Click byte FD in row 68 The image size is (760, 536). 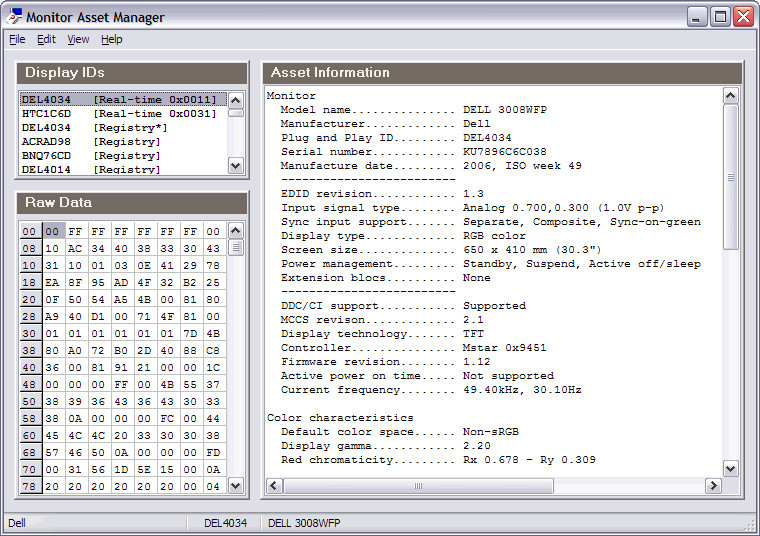coord(213,452)
